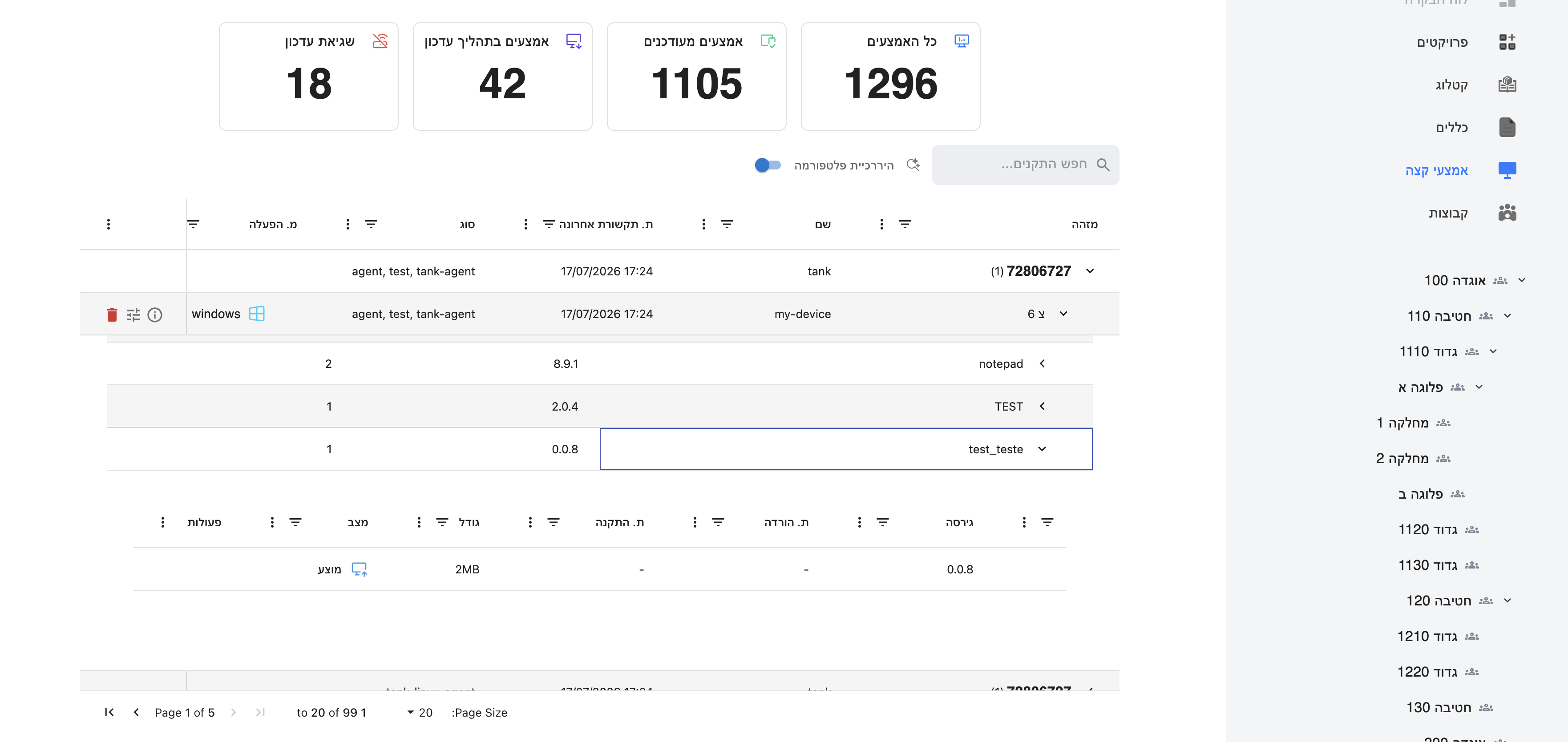
Task: Open the פעולות column menu dots
Action: coord(162,522)
